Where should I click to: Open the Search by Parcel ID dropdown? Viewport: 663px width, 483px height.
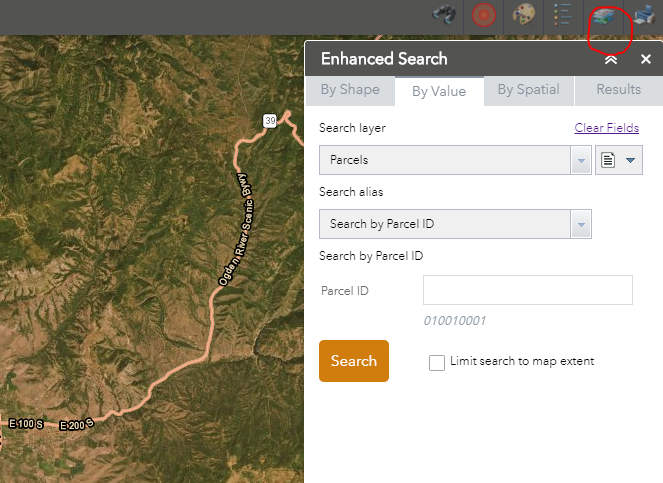(581, 224)
